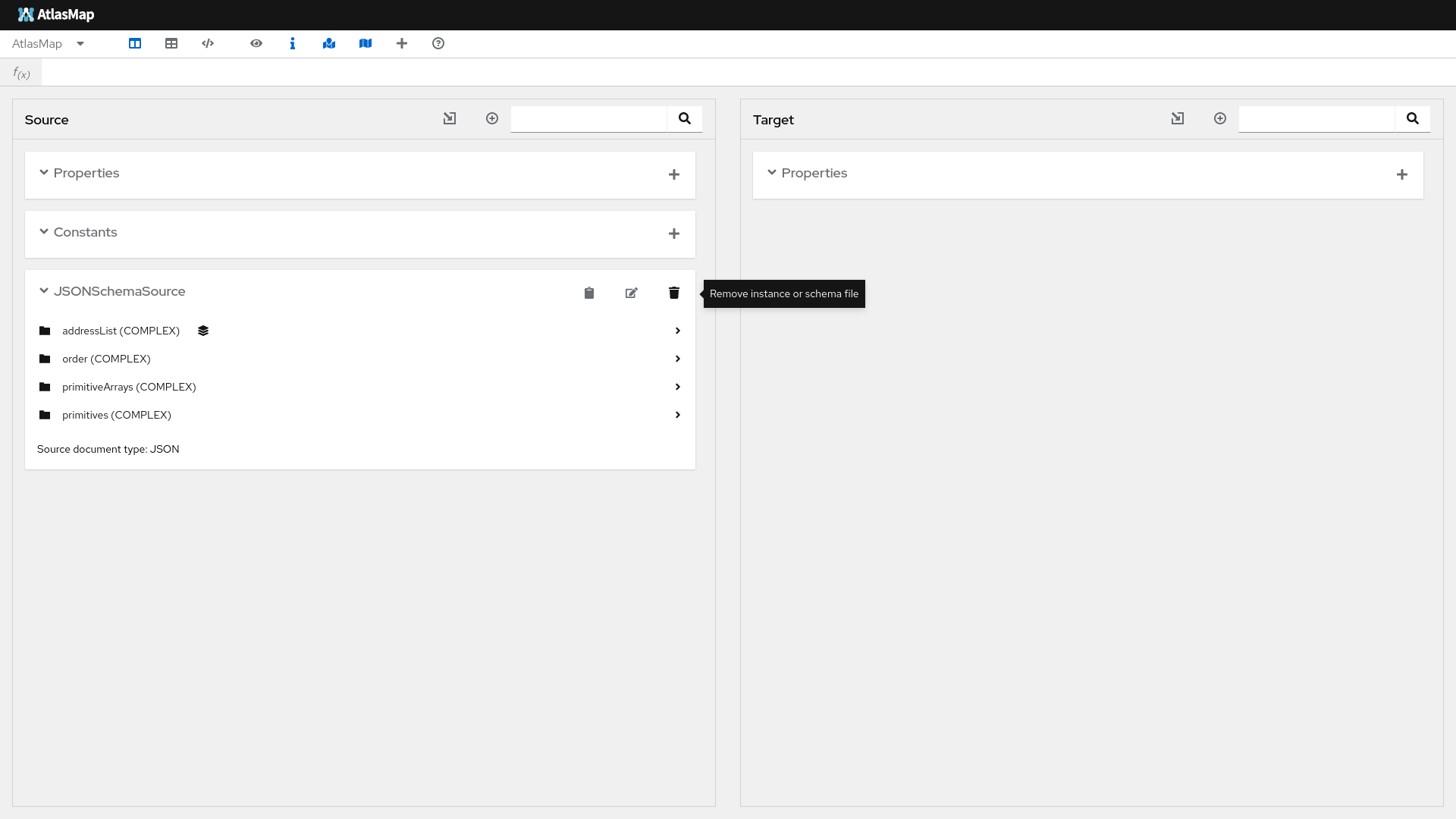Select the column layout view icon
The width and height of the screenshot is (1456, 819).
click(x=134, y=43)
